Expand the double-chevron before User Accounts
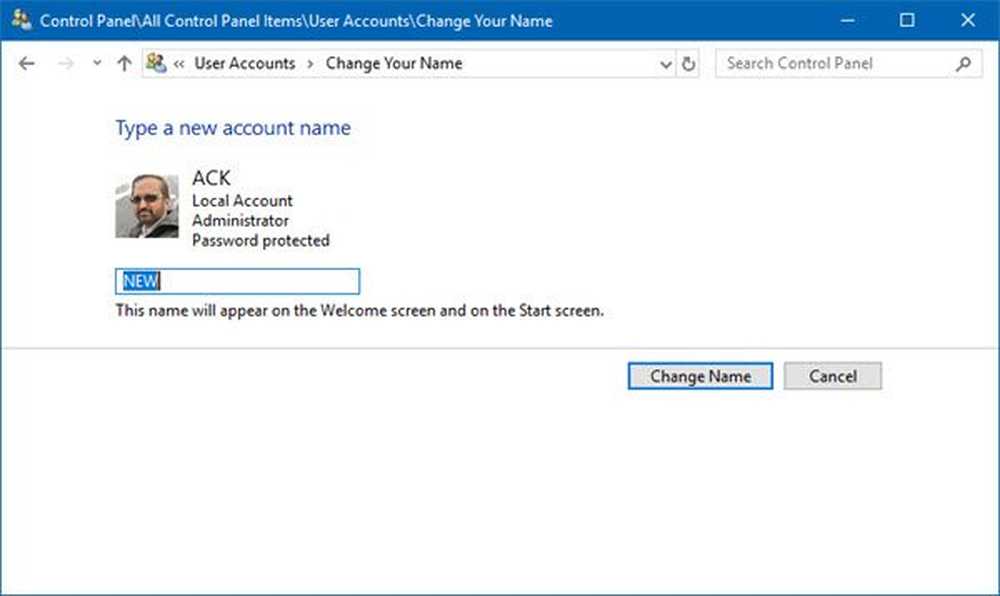Viewport: 1000px width, 596px height. point(179,64)
